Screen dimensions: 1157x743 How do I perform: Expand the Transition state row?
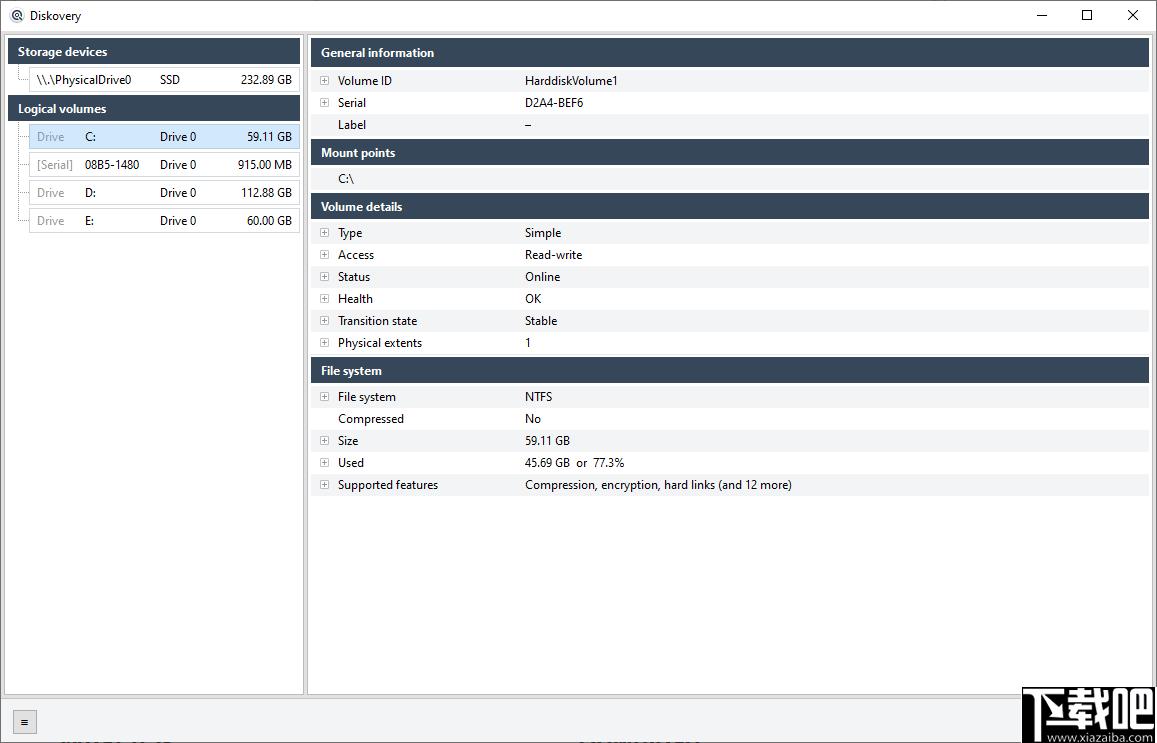(x=324, y=321)
